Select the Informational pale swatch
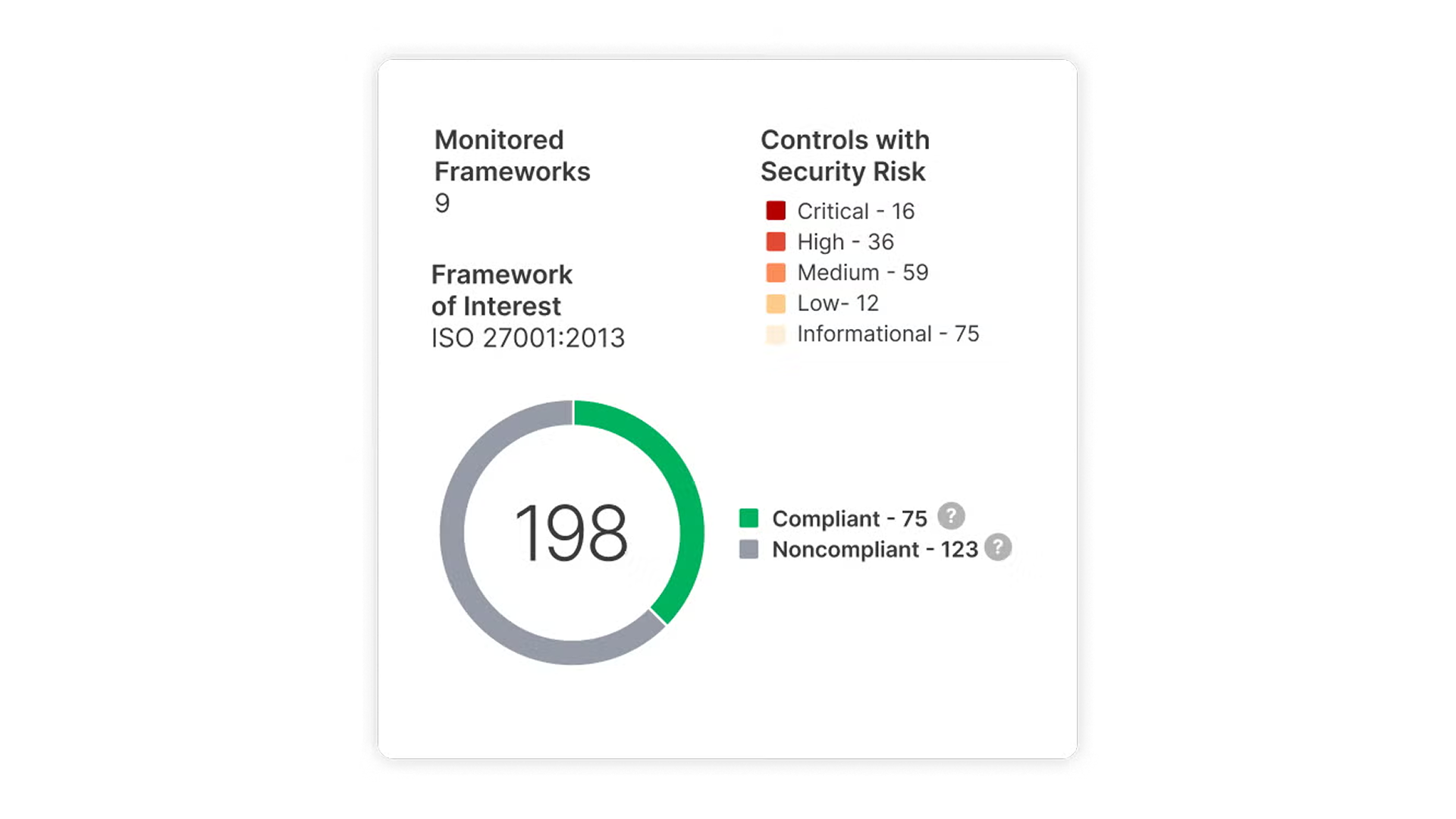The height and width of the screenshot is (819, 1456). (776, 334)
